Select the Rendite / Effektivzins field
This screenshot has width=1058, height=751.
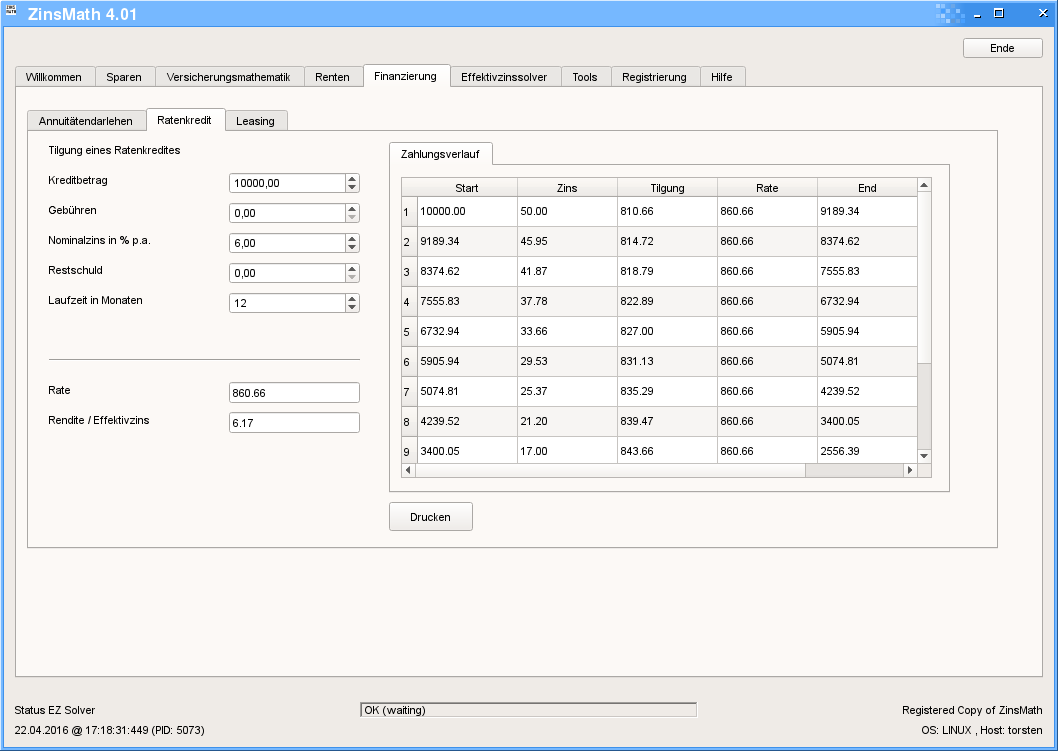point(293,423)
